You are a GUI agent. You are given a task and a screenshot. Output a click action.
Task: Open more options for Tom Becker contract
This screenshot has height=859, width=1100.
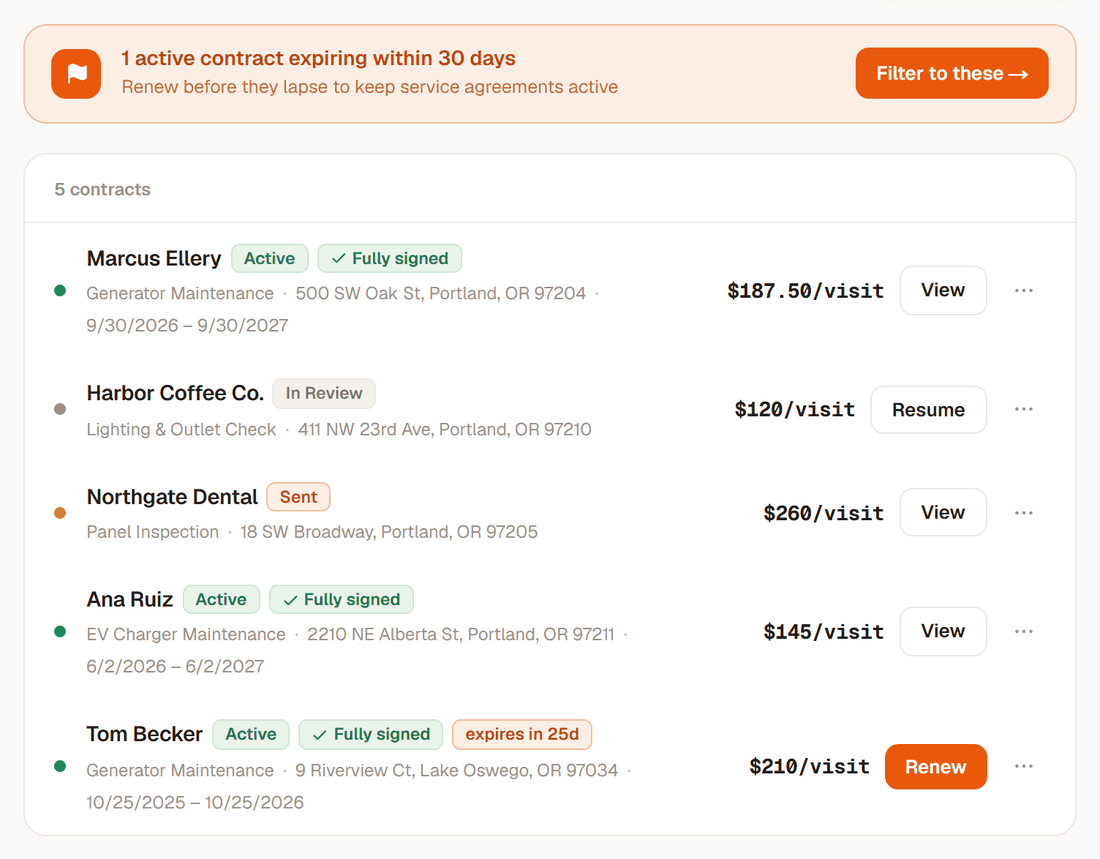pyautogui.click(x=1024, y=766)
